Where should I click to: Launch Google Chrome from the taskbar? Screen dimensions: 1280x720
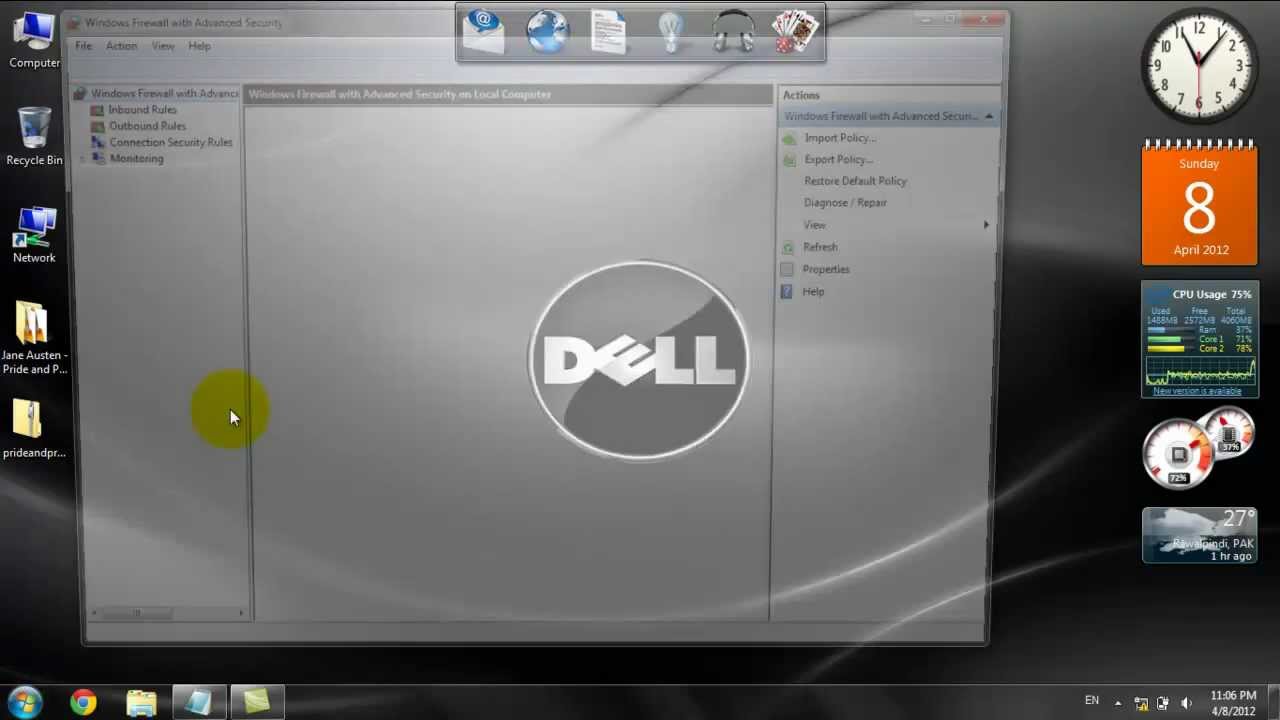(83, 702)
